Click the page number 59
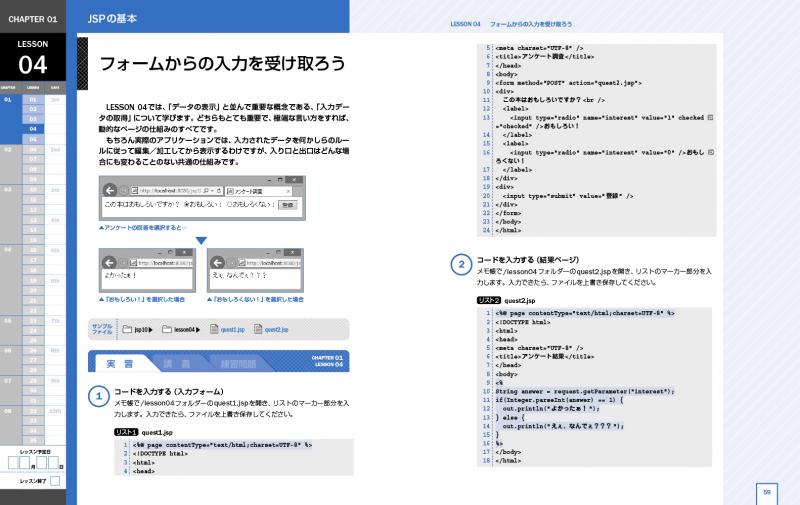 (767, 492)
